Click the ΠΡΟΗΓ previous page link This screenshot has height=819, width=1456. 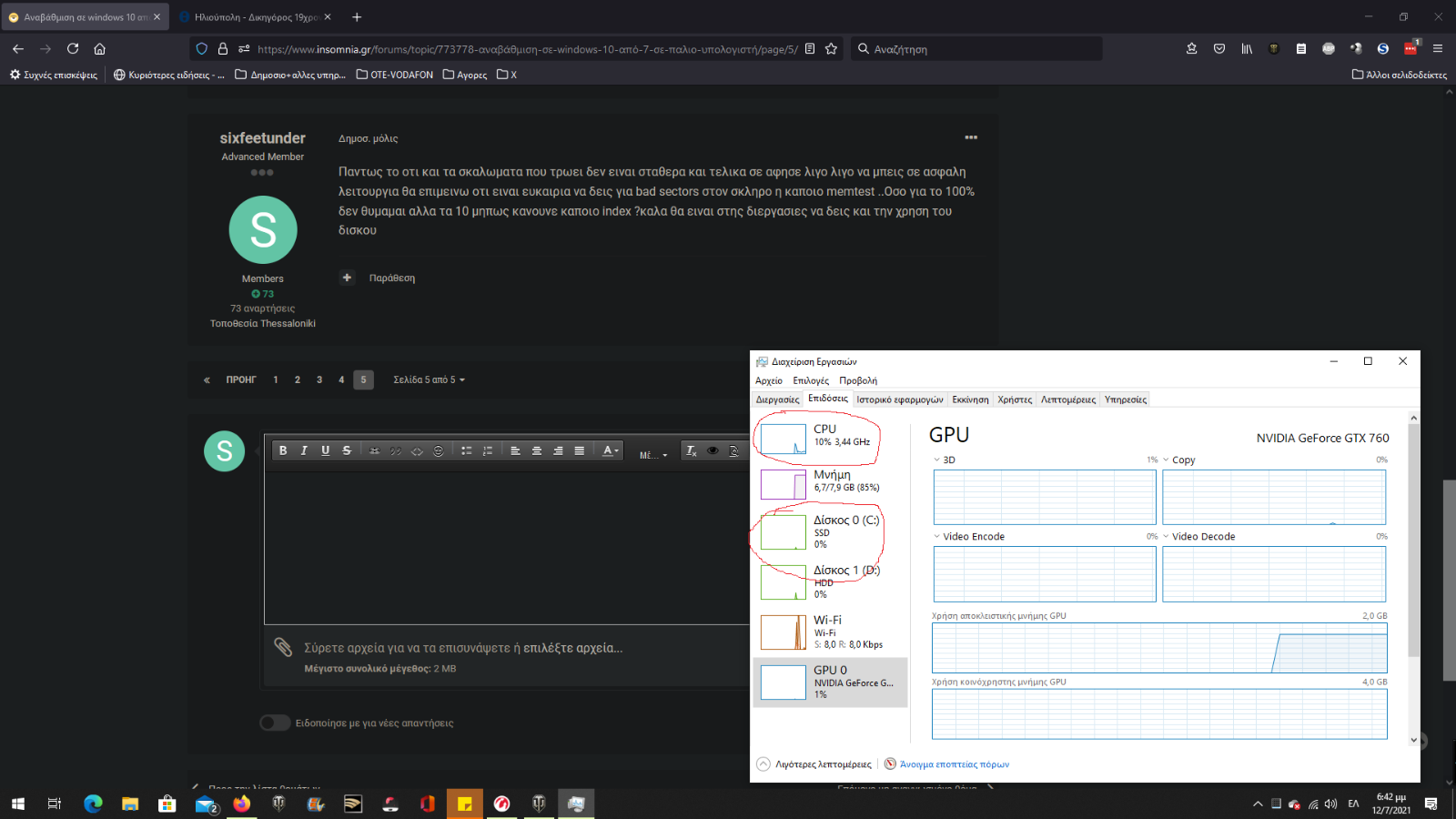[x=241, y=379]
